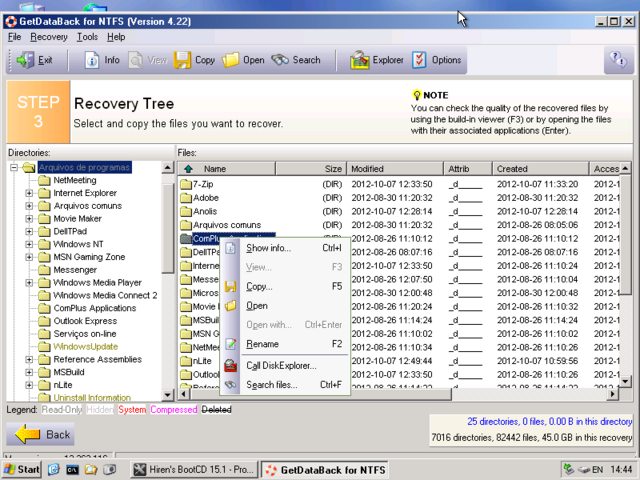640x480 pixels.
Task: Choose Search files... from context menu
Action: [x=285, y=384]
